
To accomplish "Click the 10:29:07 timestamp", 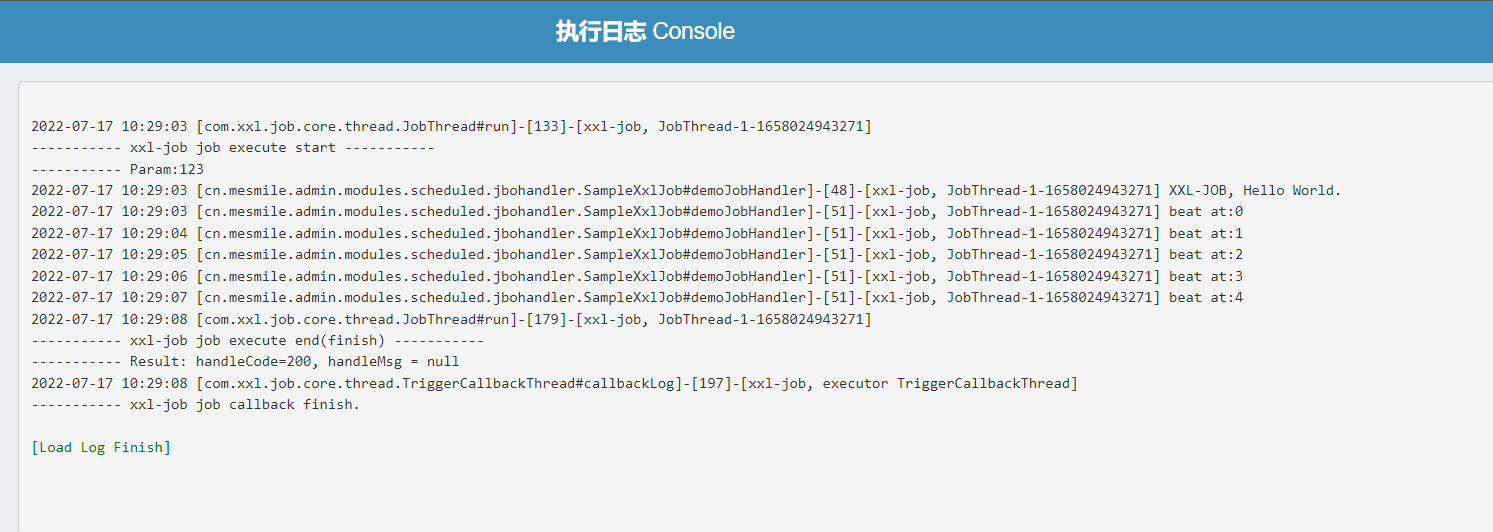I will point(155,297).
